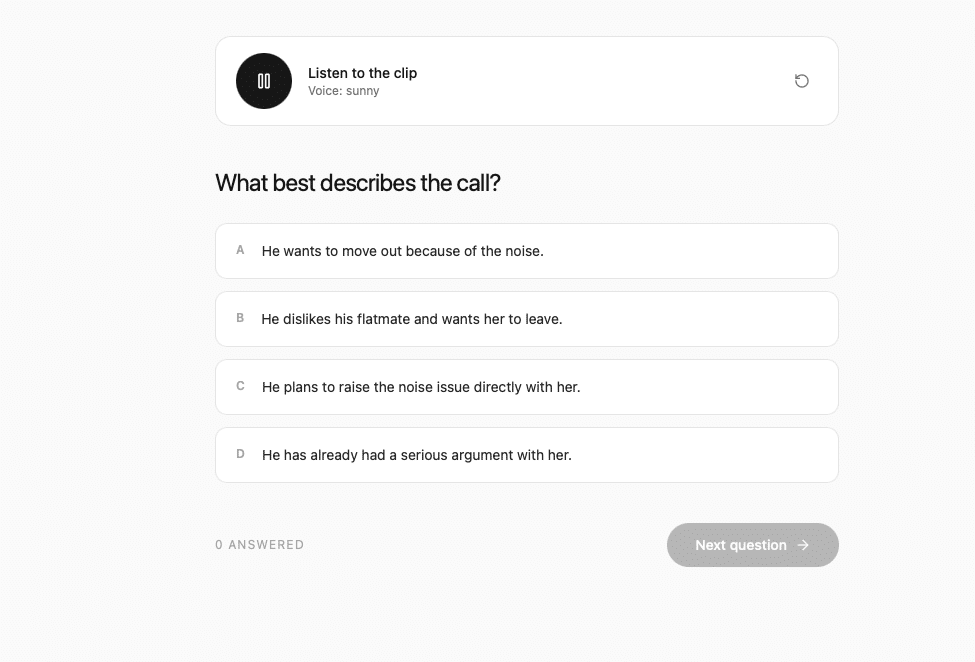Pick the letter D answer marker
This screenshot has width=975, height=662.
(240, 454)
